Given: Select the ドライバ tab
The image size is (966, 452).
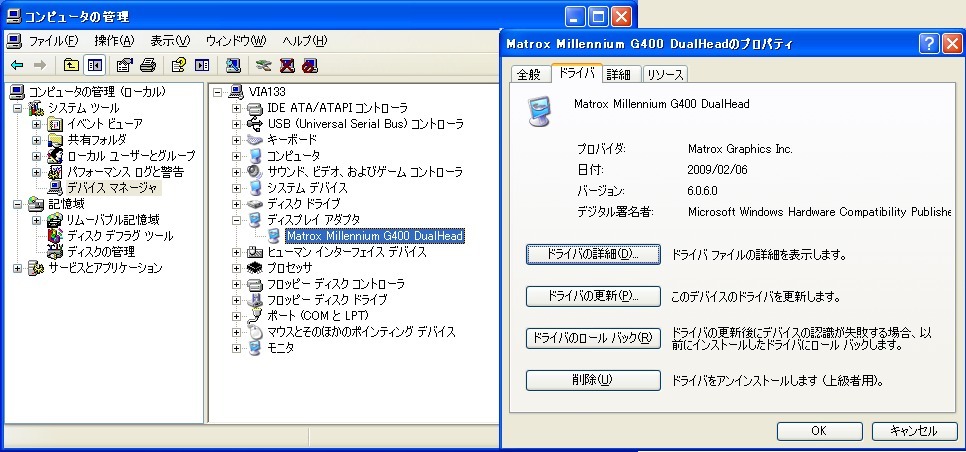Looking at the screenshot, I should tap(576, 73).
